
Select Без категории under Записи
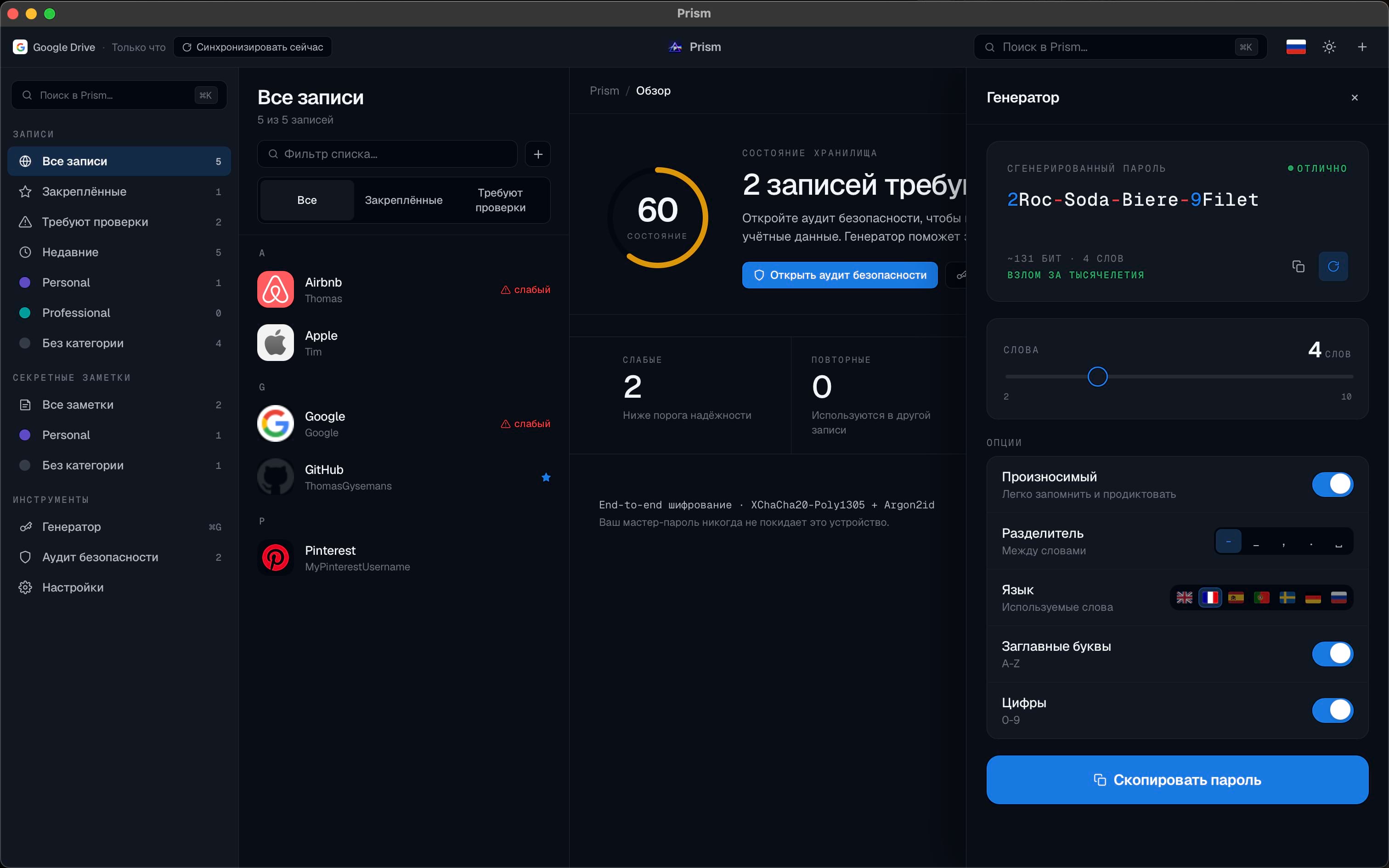click(119, 344)
